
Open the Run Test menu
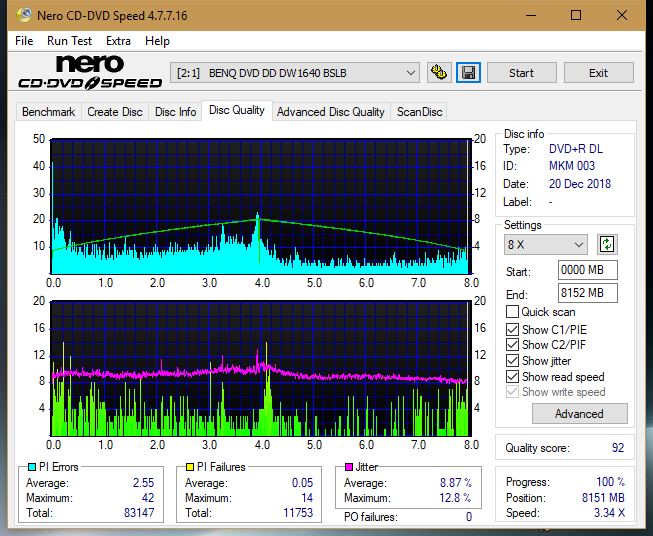click(x=69, y=41)
